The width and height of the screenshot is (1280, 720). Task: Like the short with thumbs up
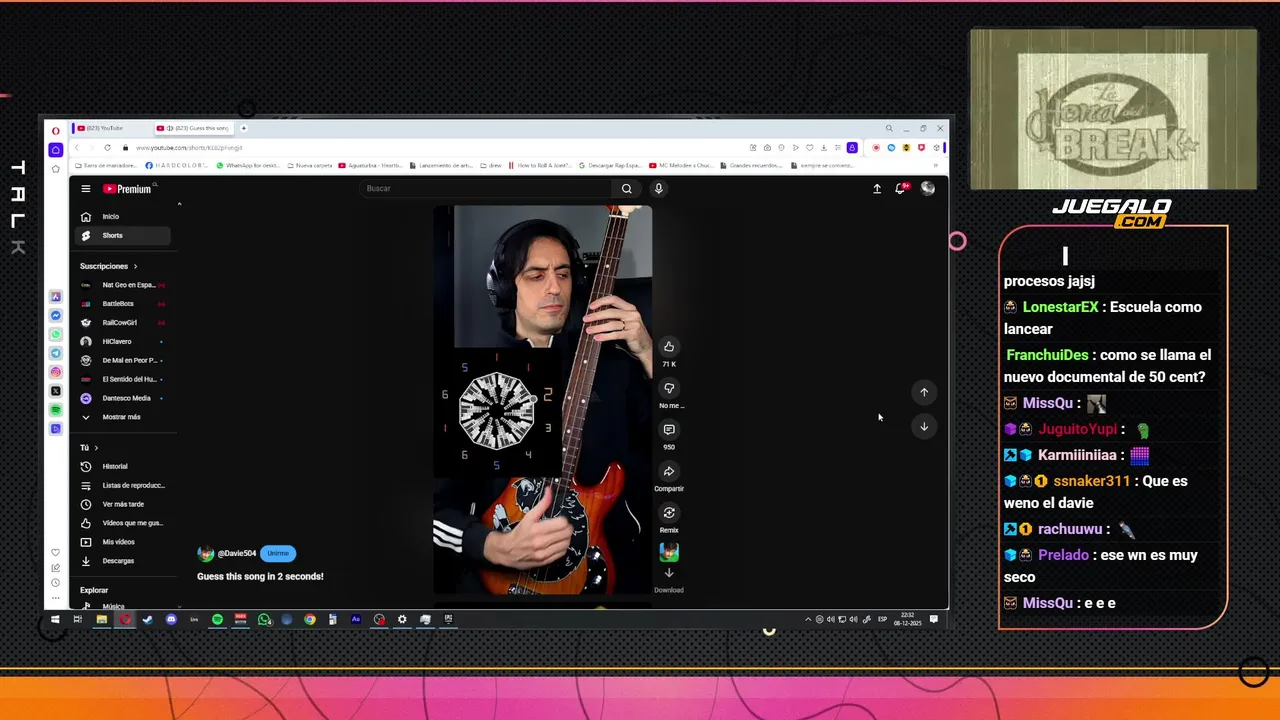click(669, 347)
